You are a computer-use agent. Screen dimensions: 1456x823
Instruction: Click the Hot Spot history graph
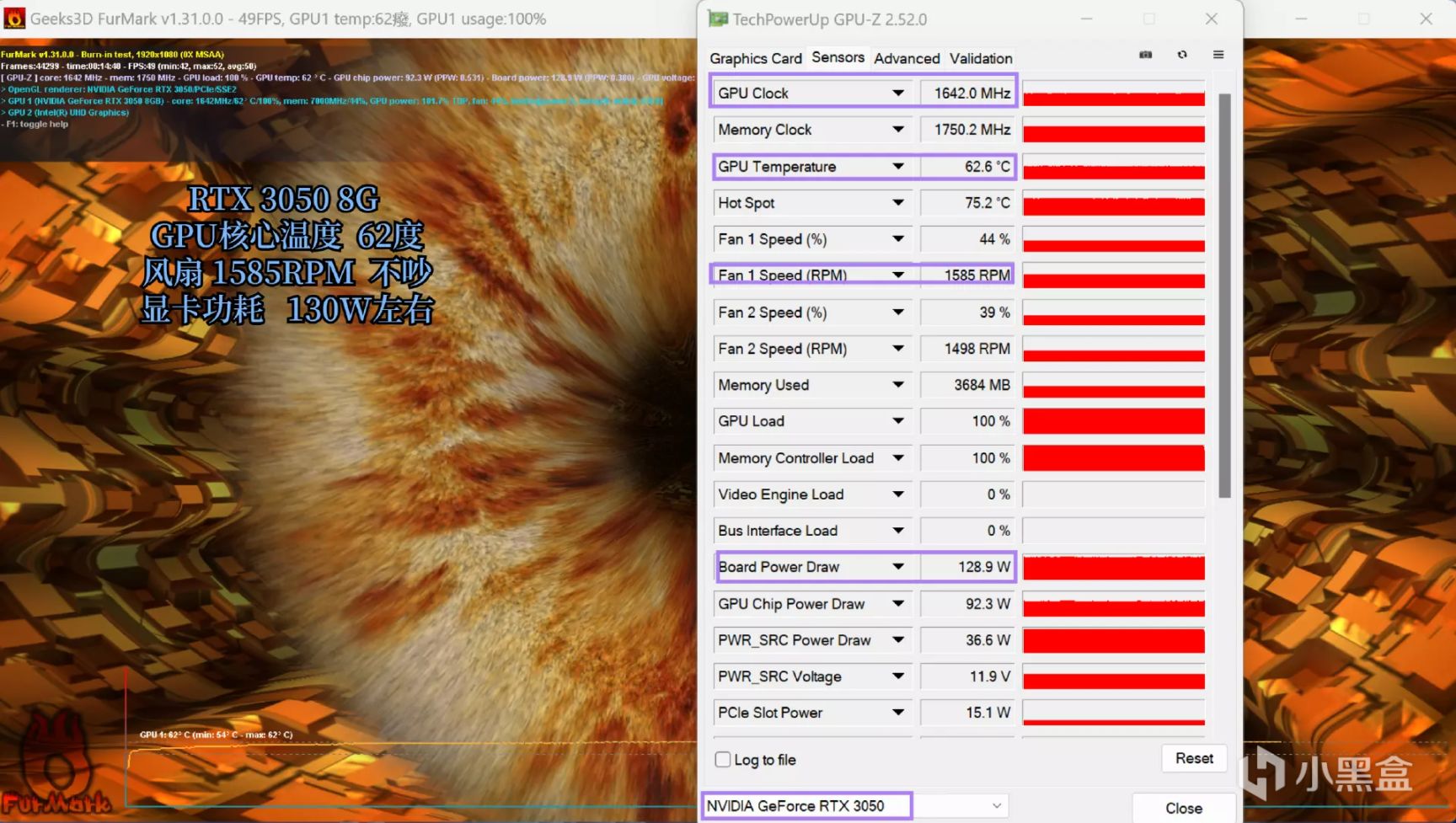point(1114,202)
